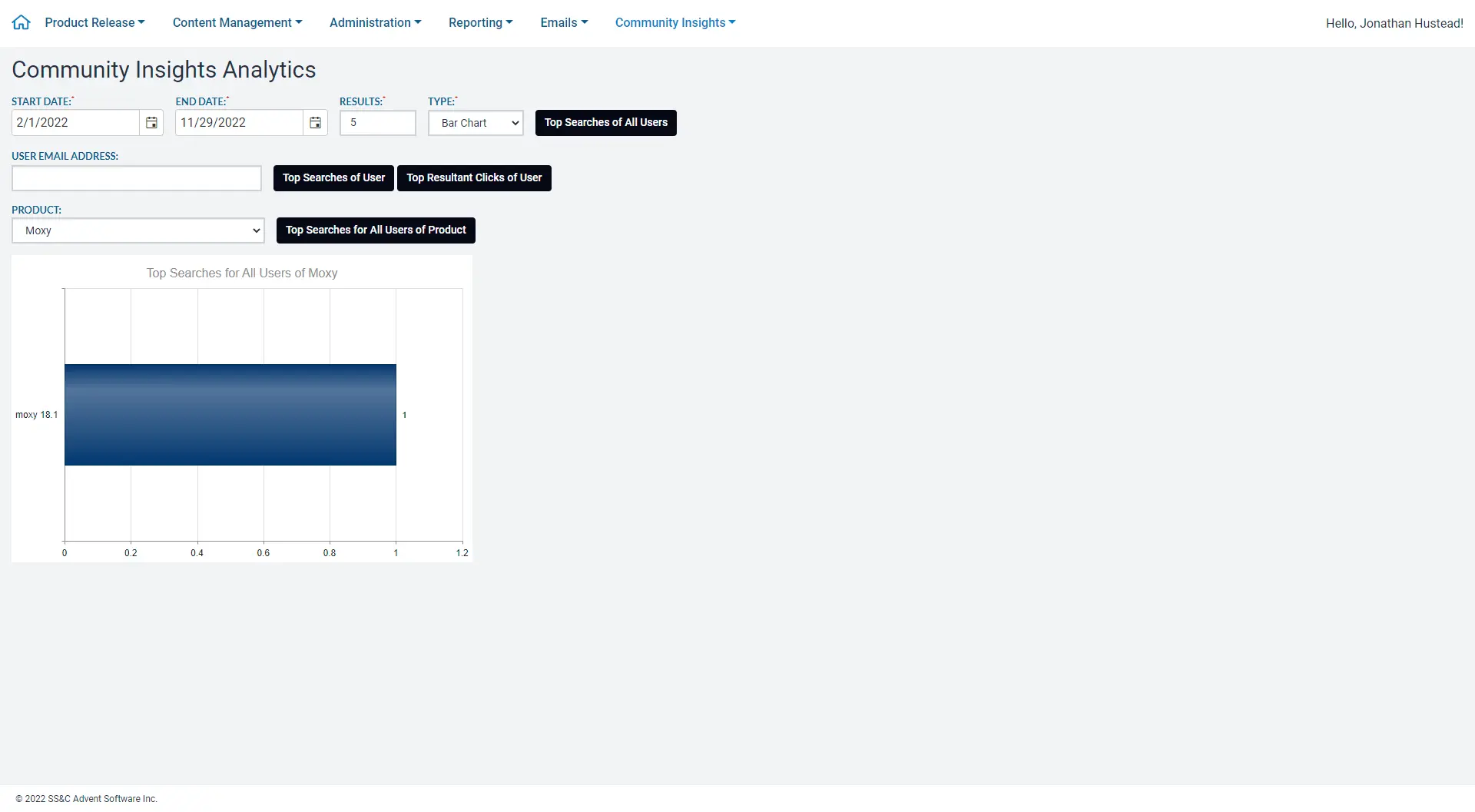
Task: Click the Start Date text field
Action: pyautogui.click(x=75, y=123)
